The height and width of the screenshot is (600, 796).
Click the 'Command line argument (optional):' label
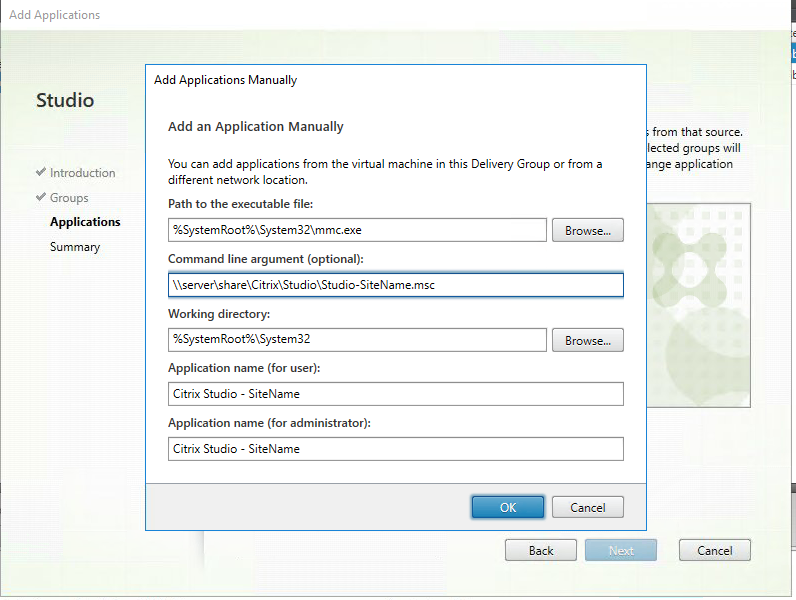point(266,259)
